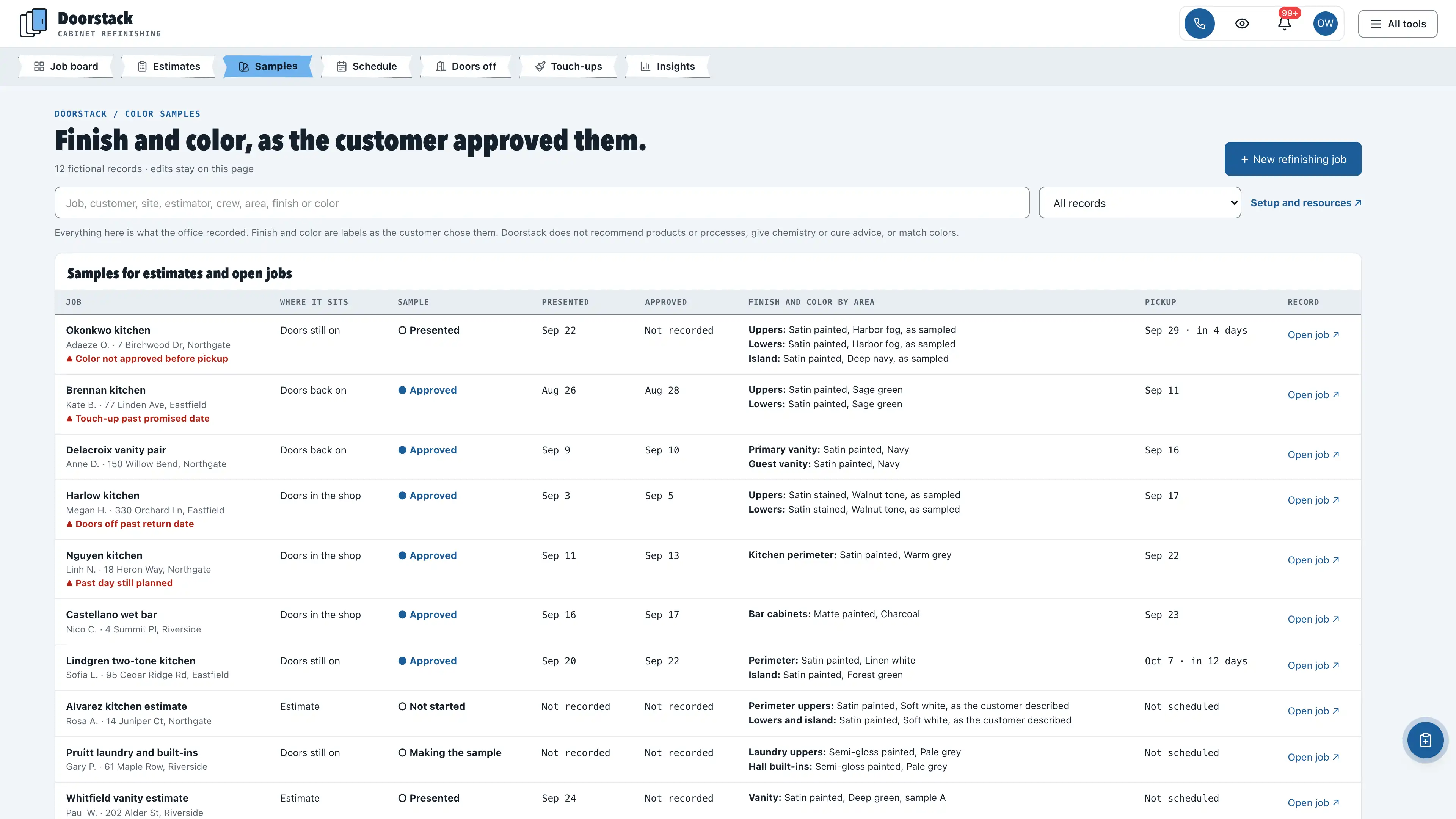Open job for Castellano wet bar
This screenshot has height=819, width=1456.
[x=1313, y=619]
